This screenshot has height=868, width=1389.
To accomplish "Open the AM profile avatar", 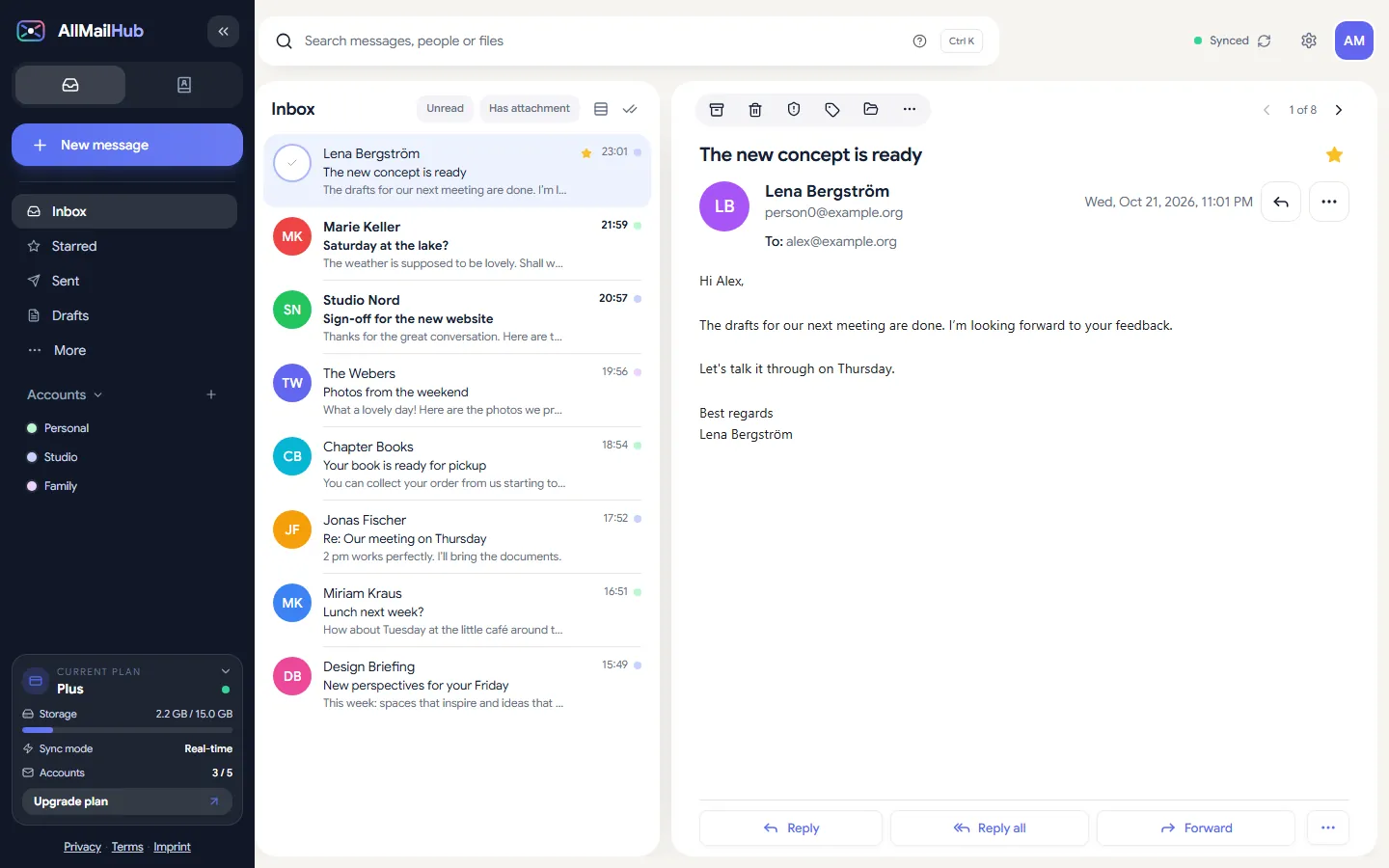I will [x=1354, y=41].
